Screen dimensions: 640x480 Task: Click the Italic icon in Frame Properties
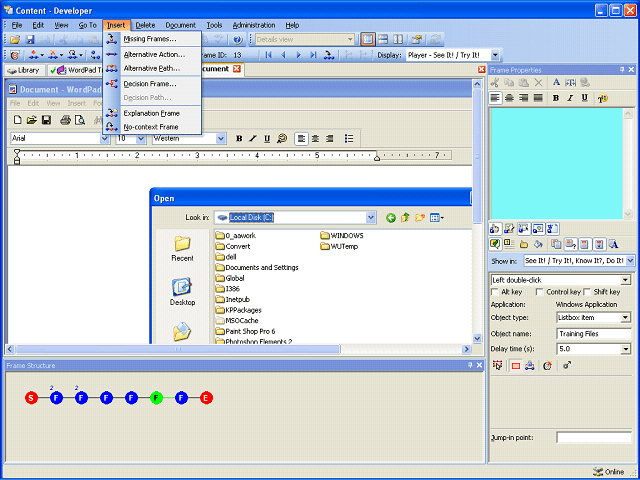pyautogui.click(x=570, y=98)
